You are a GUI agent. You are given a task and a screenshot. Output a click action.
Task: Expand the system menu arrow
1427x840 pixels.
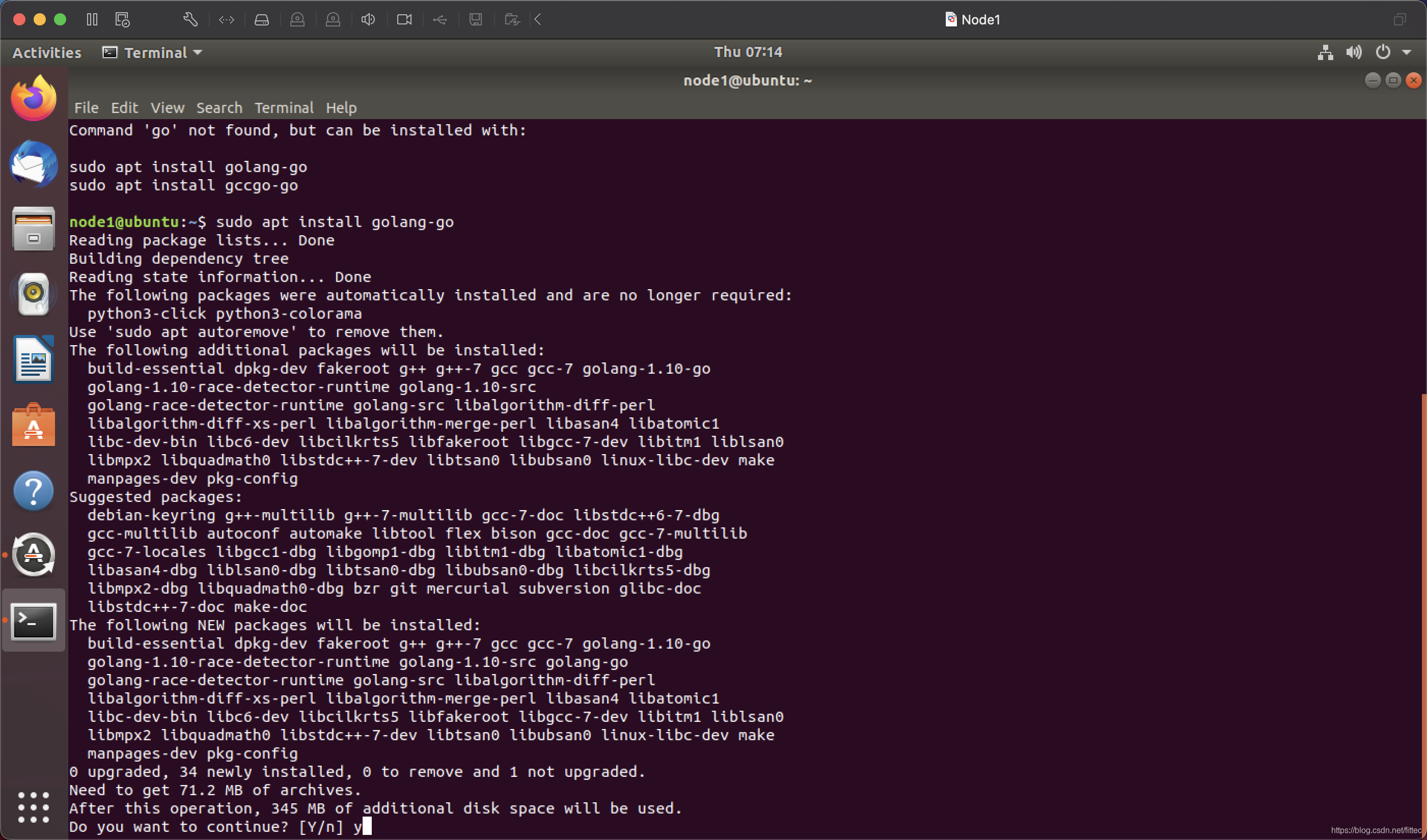[x=1407, y=52]
